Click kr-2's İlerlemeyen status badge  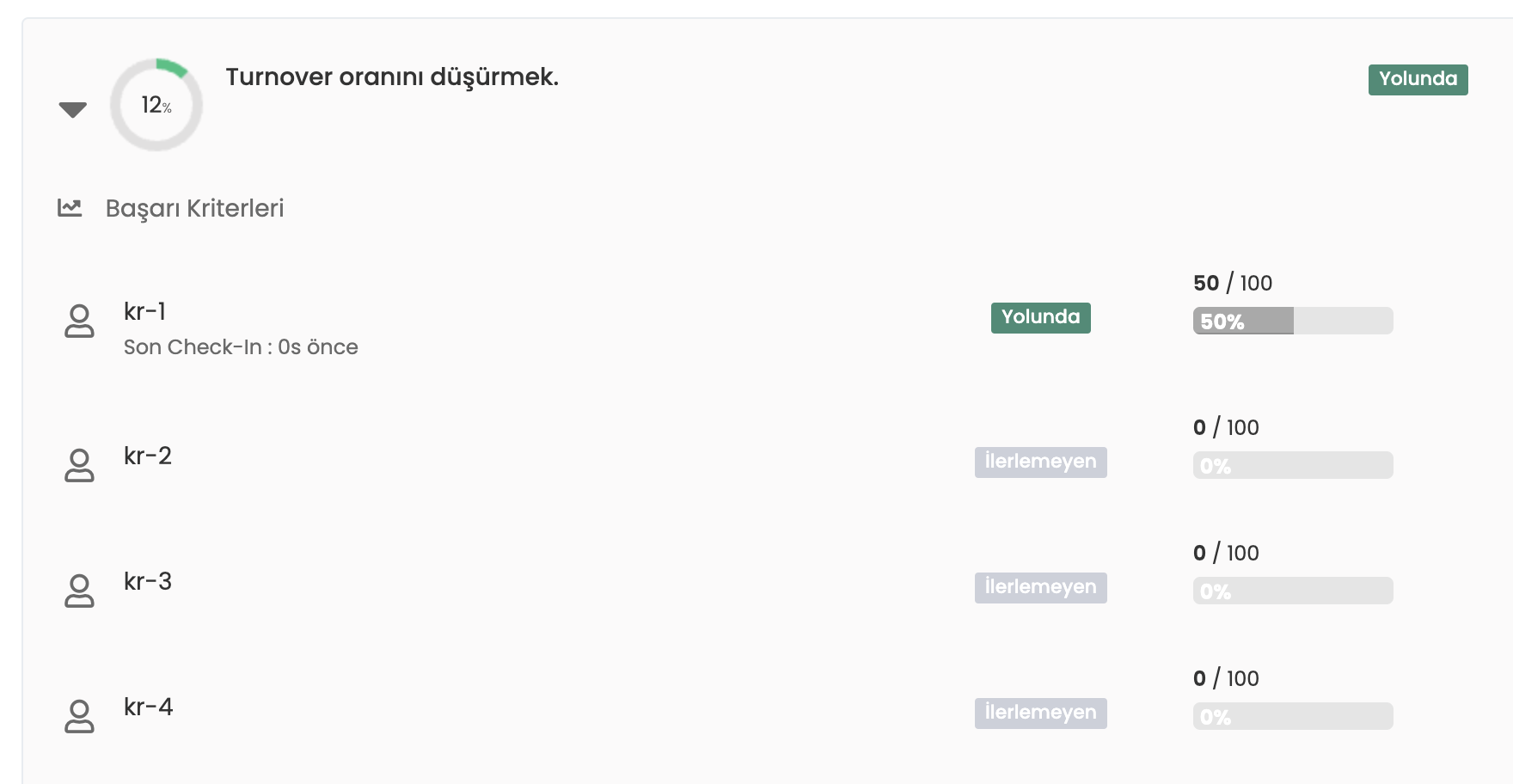[x=1040, y=462]
